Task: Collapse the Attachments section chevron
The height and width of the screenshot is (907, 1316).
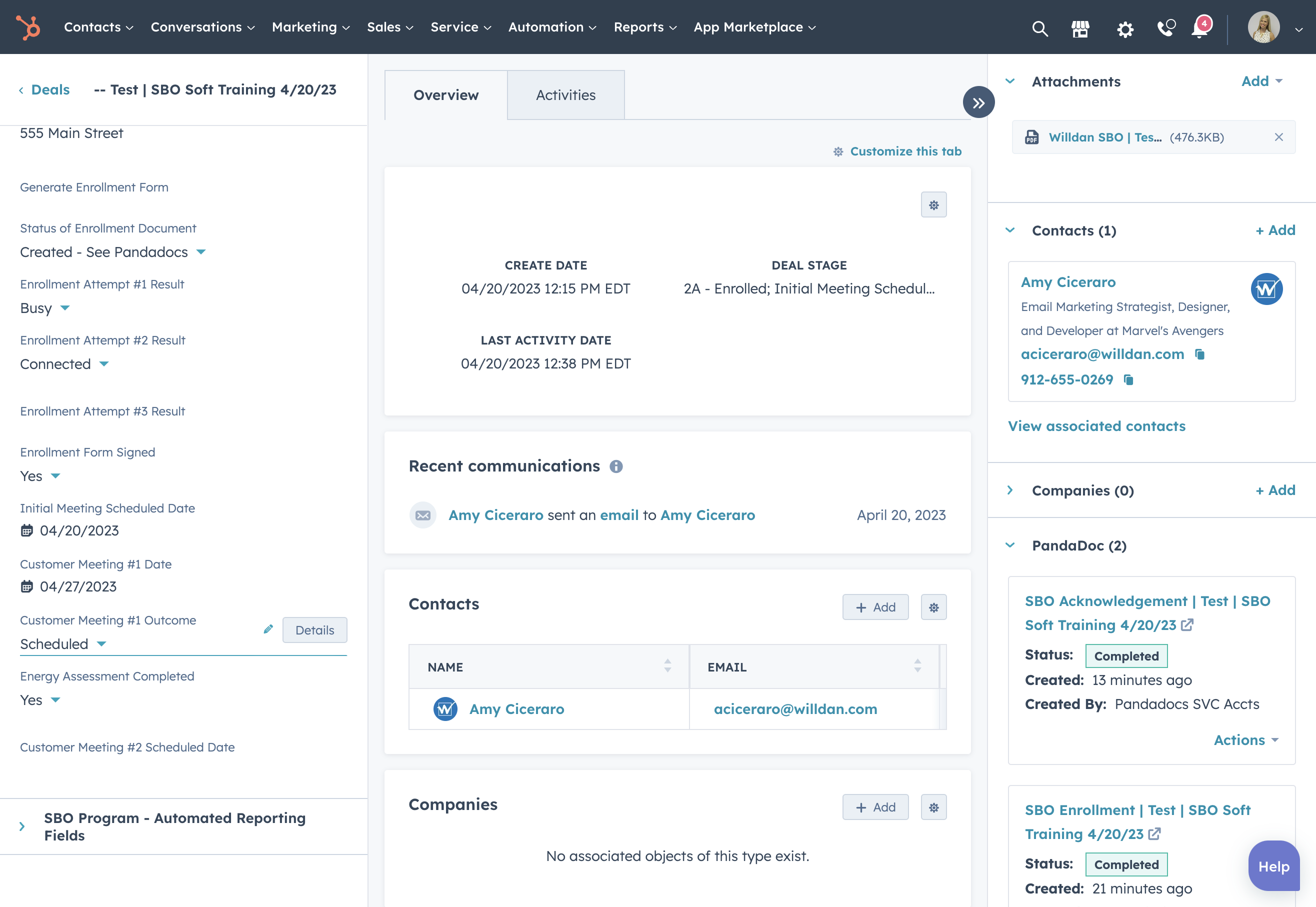Action: tap(1009, 81)
